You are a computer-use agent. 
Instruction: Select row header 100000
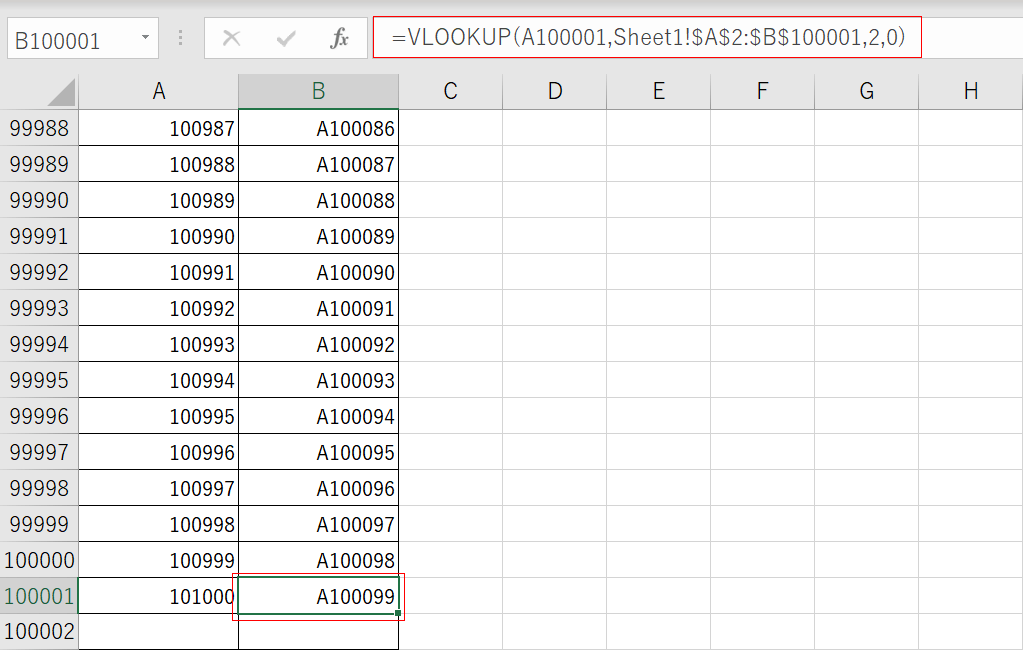[39, 560]
